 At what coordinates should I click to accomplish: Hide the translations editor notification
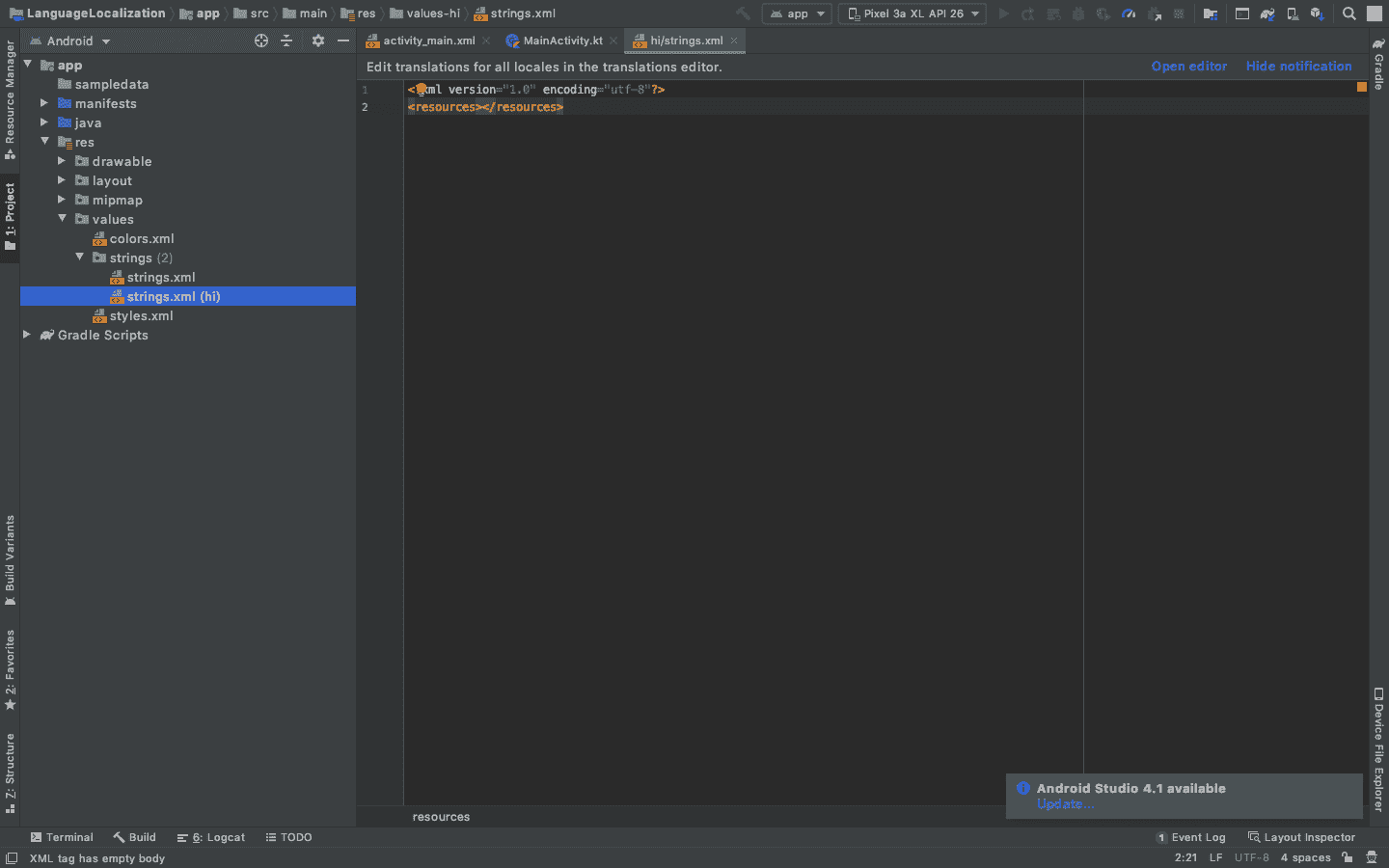(1298, 66)
